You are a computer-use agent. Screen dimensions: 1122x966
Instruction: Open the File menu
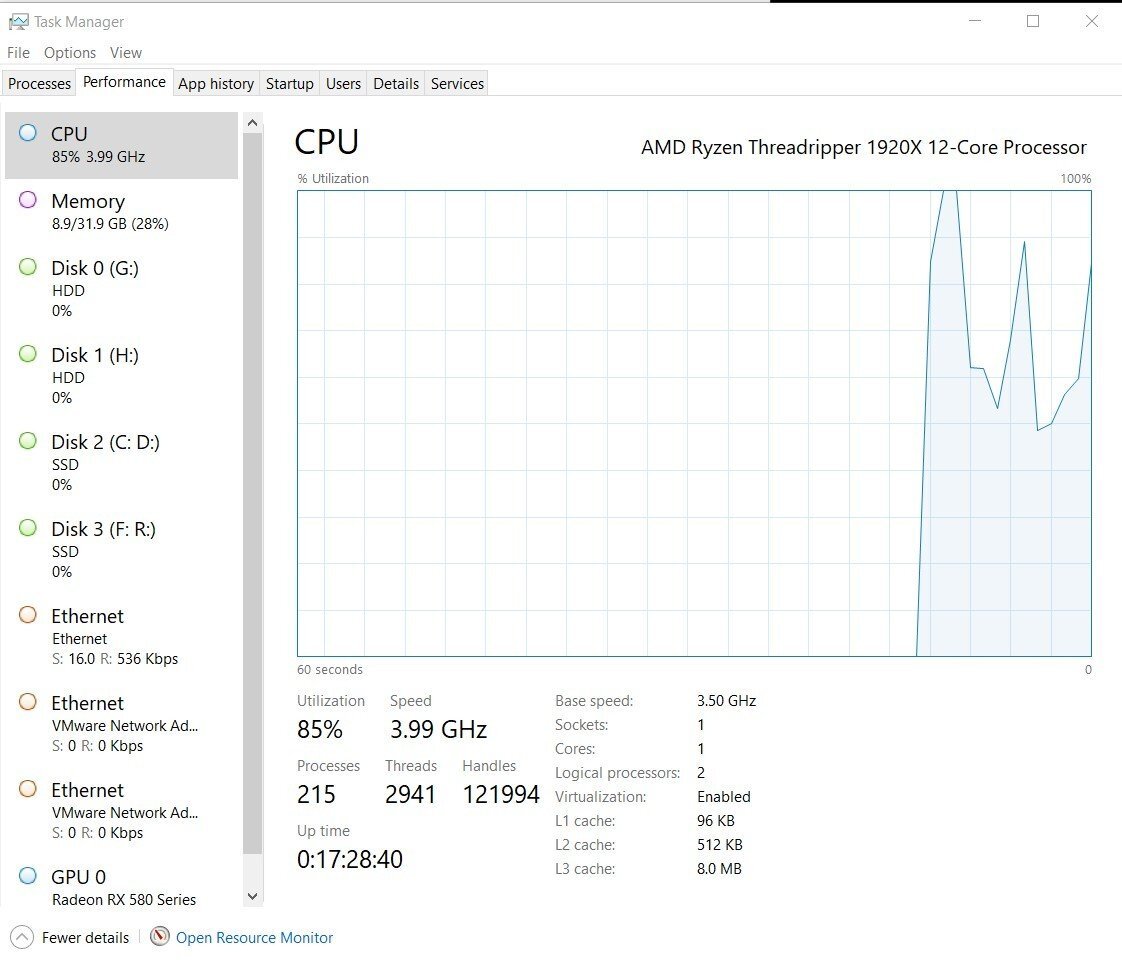click(19, 53)
